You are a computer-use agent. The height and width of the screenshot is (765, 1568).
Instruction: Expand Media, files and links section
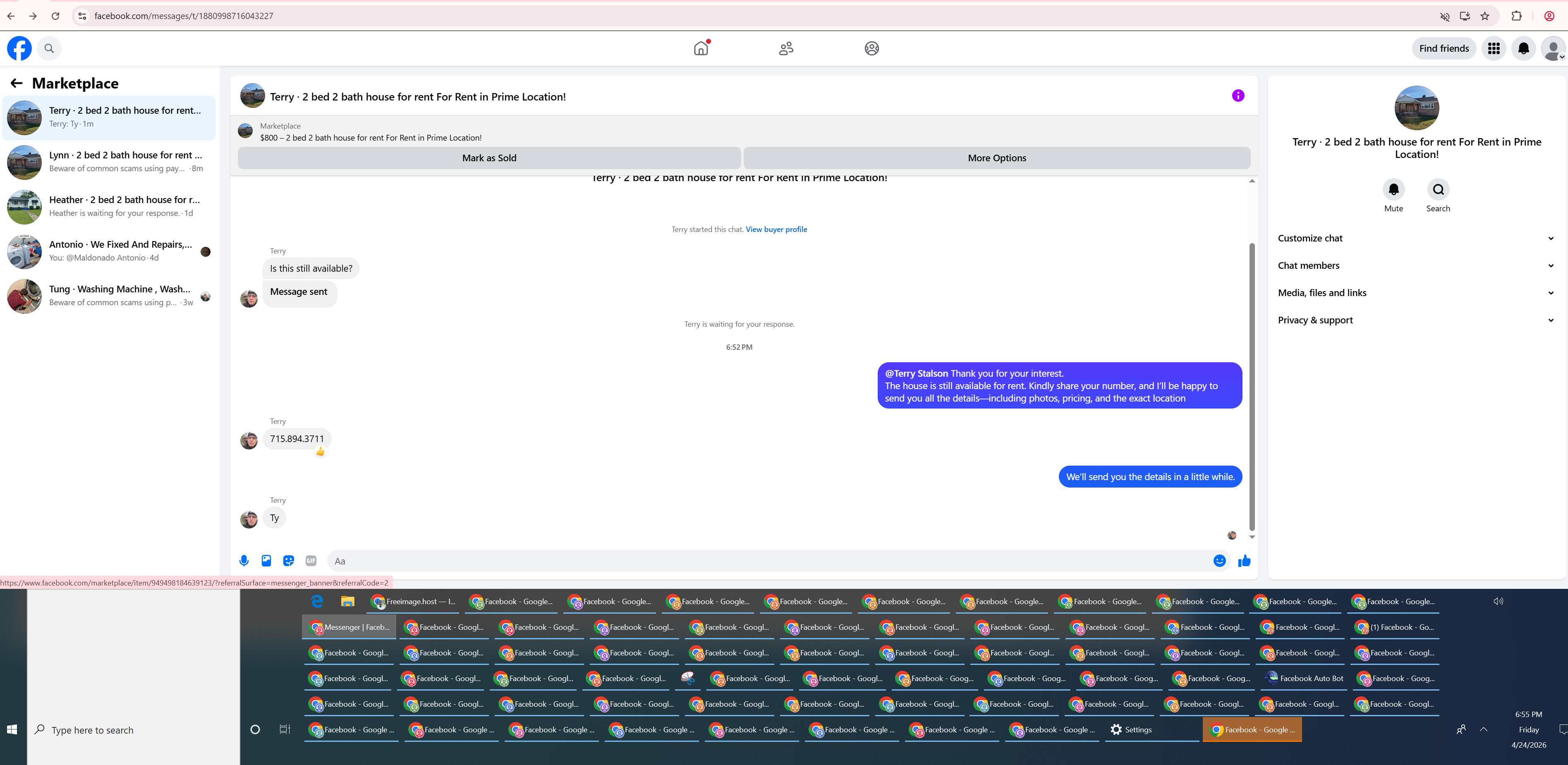pyautogui.click(x=1416, y=293)
